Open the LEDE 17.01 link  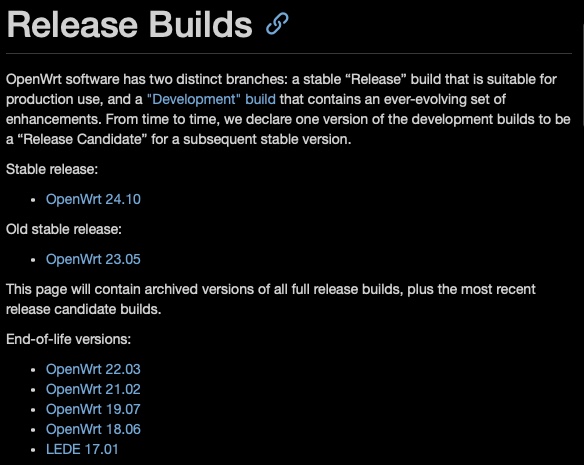[82, 449]
